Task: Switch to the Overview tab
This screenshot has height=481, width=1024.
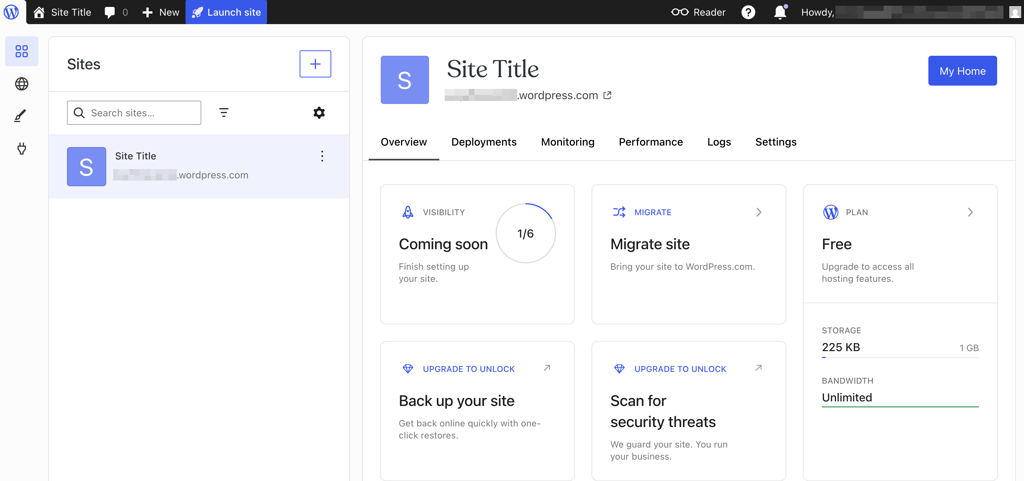Action: pyautogui.click(x=404, y=142)
